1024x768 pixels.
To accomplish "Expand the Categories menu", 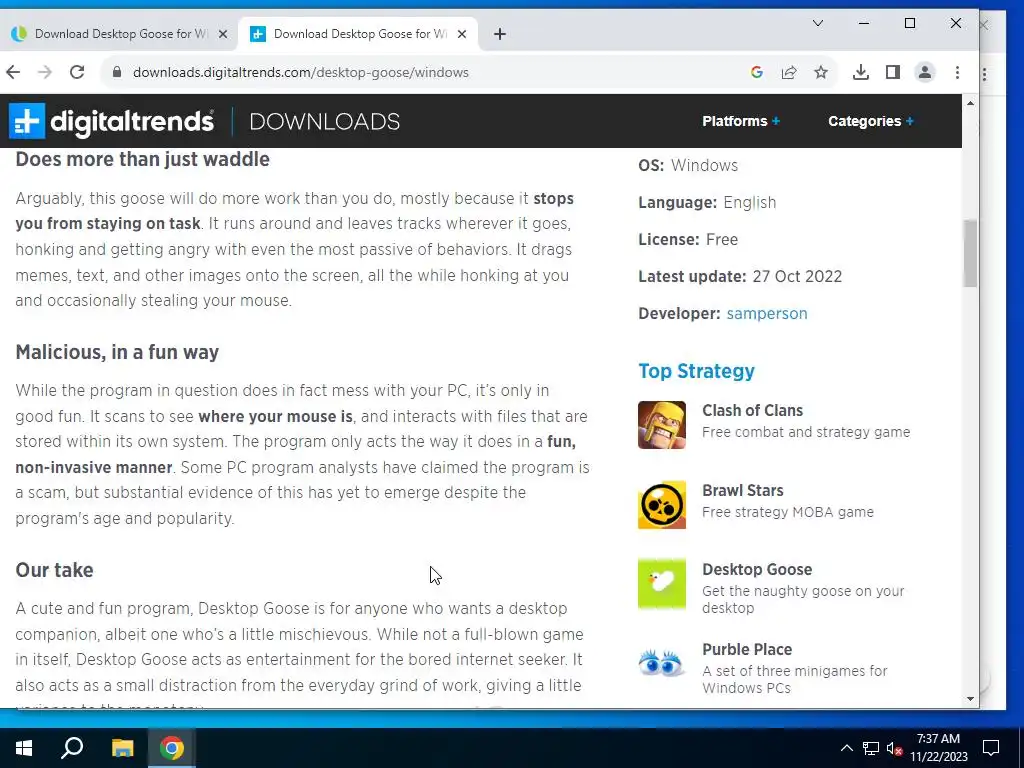I will 871,121.
